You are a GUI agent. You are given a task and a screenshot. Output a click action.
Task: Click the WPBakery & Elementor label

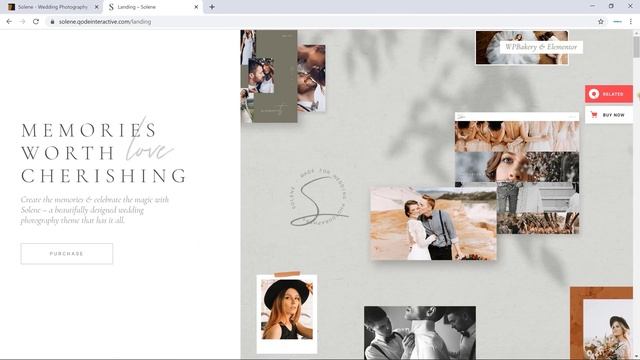pyautogui.click(x=541, y=47)
